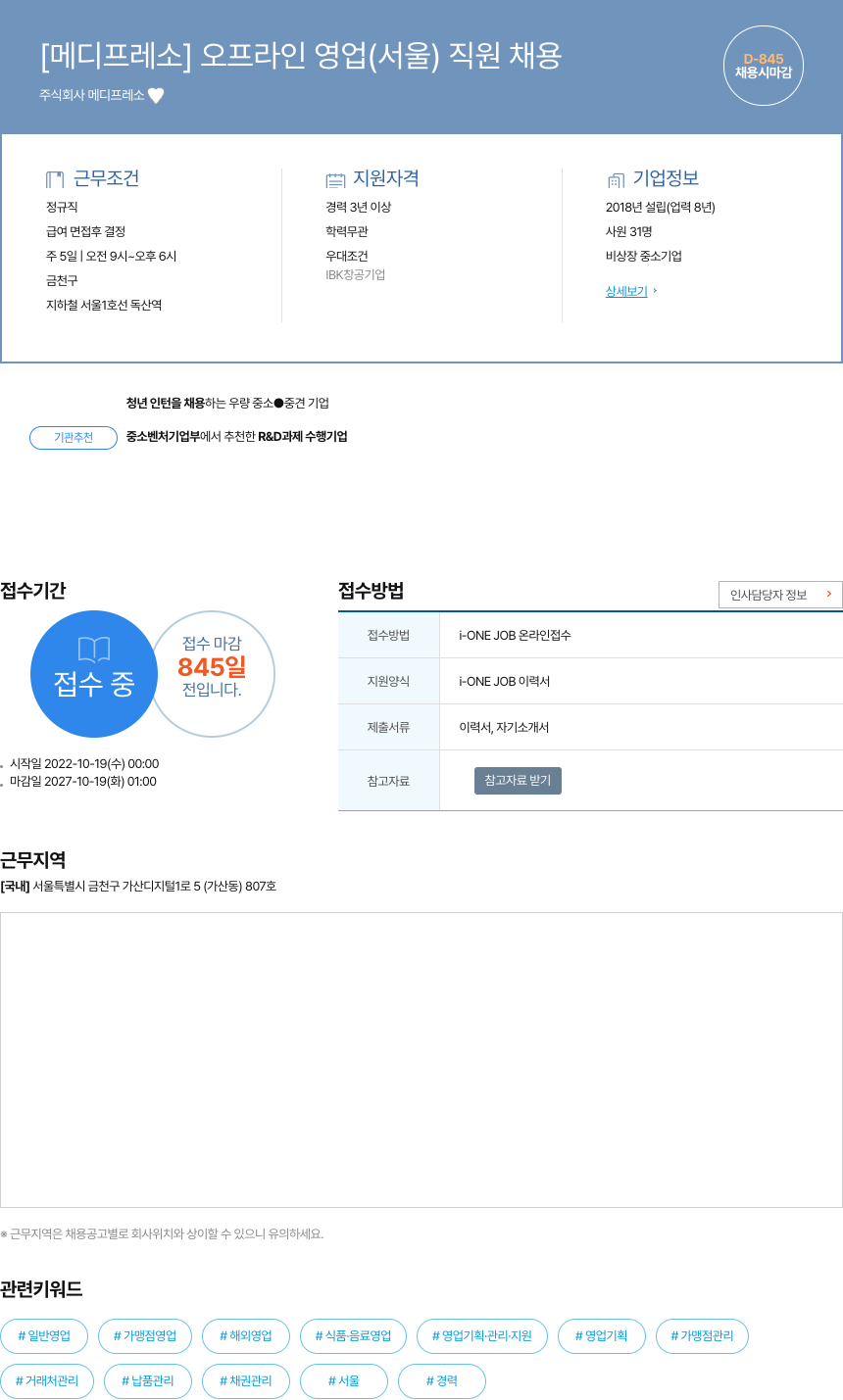This screenshot has width=843, height=1400.
Task: Select the # 해외영업 keyword tag
Action: pos(246,1336)
